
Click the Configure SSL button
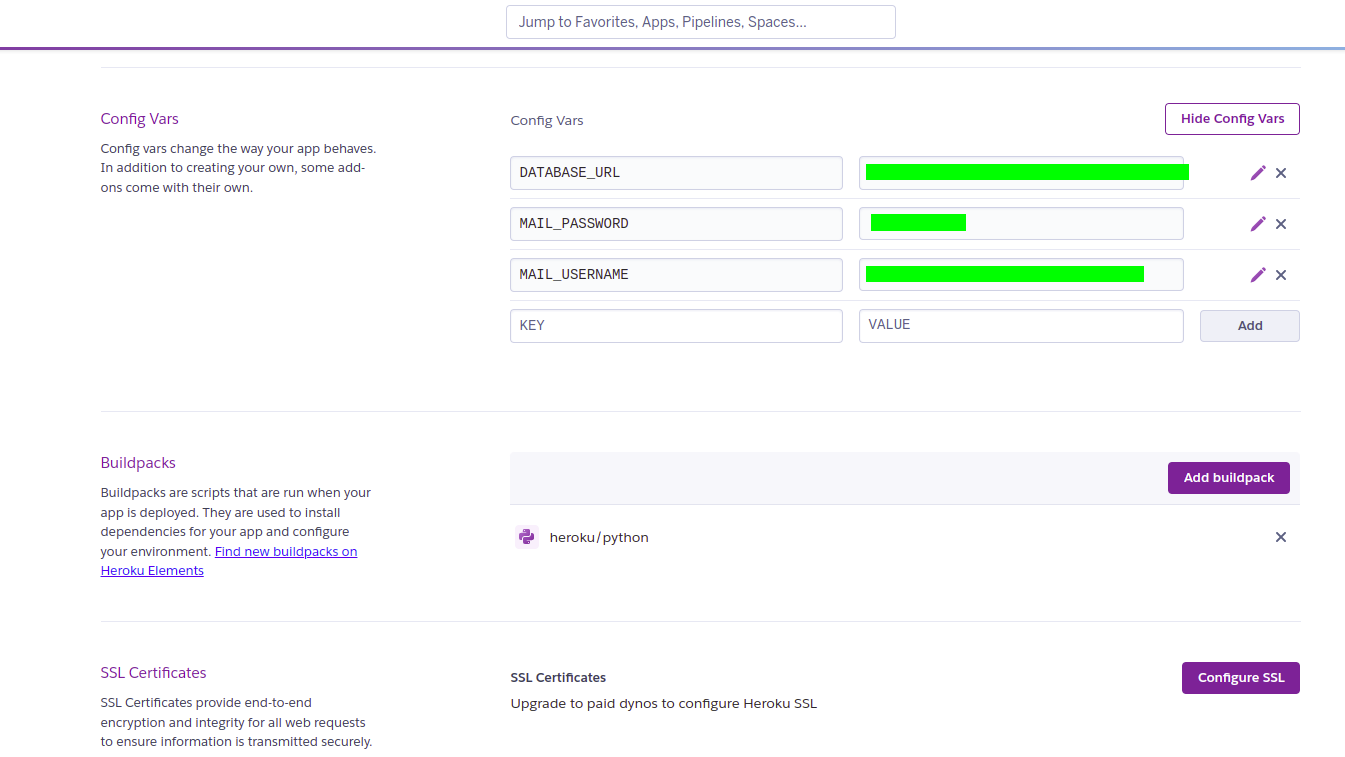pyautogui.click(x=1241, y=678)
